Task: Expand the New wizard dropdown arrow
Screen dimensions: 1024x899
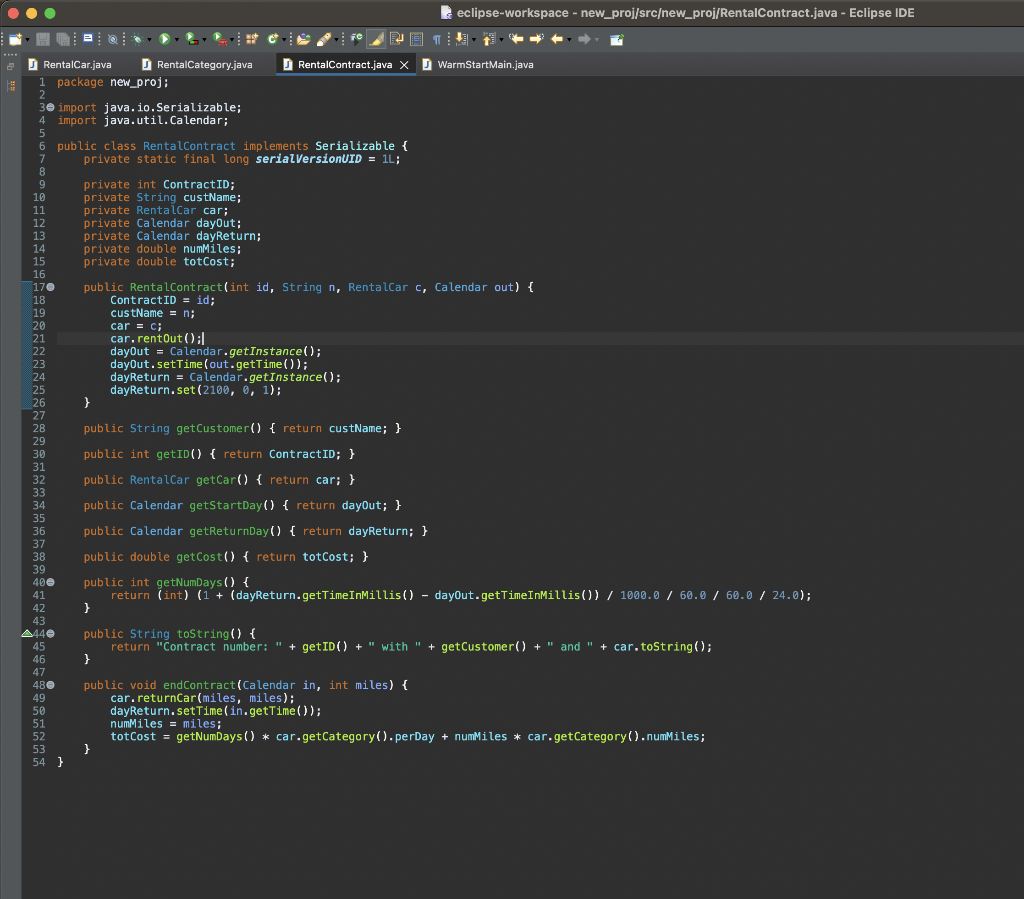Action: 26,38
